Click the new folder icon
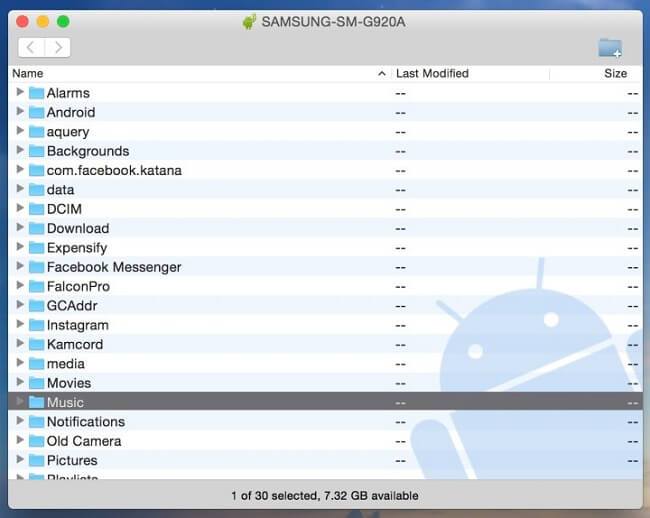Viewport: 650px width, 518px height. point(610,48)
